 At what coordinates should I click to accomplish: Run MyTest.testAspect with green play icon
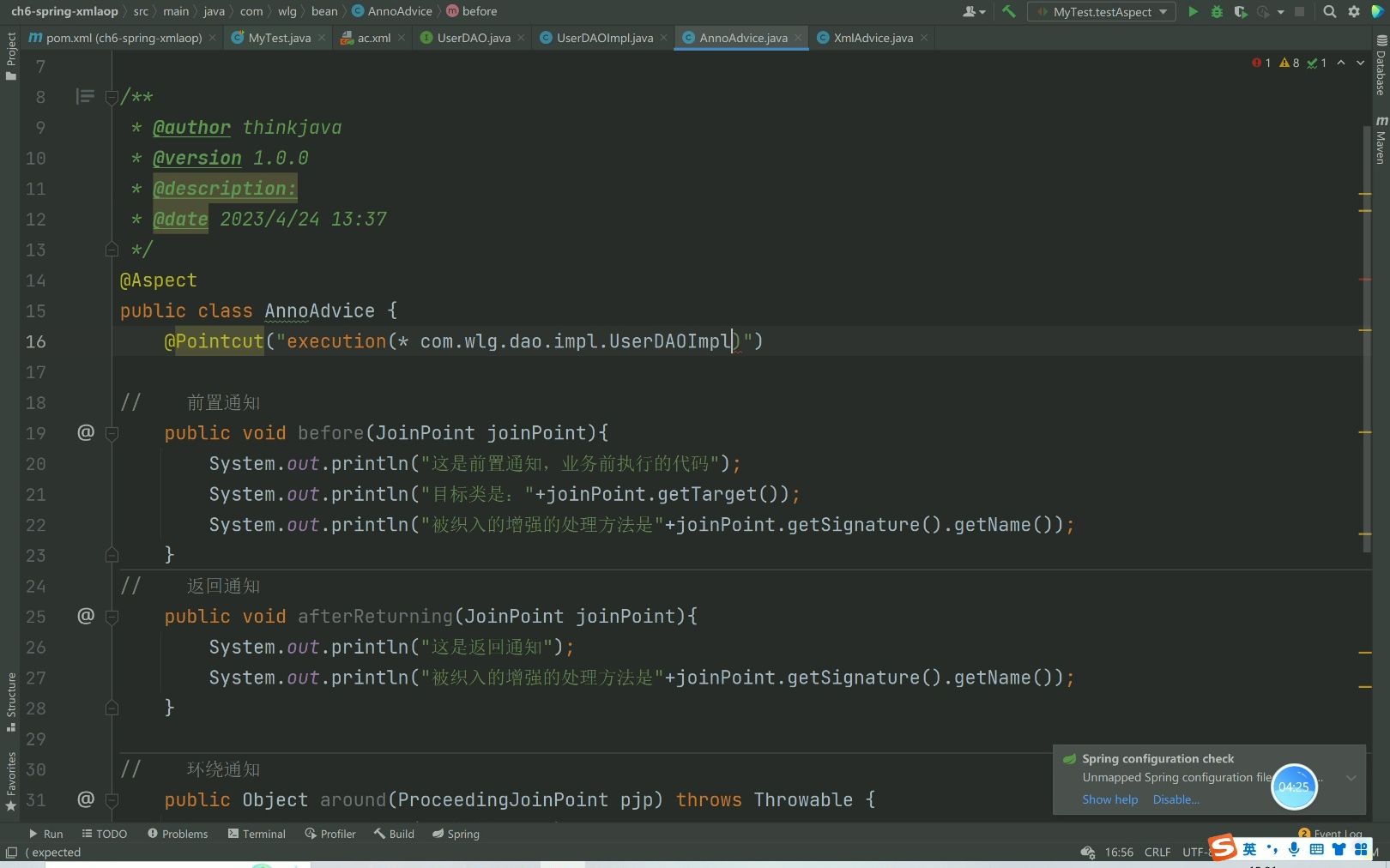[1193, 12]
